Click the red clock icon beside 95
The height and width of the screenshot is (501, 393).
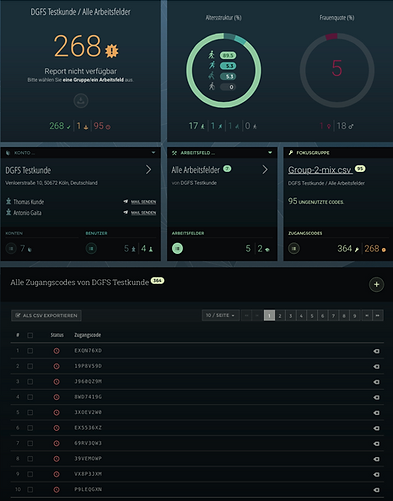click(x=108, y=127)
